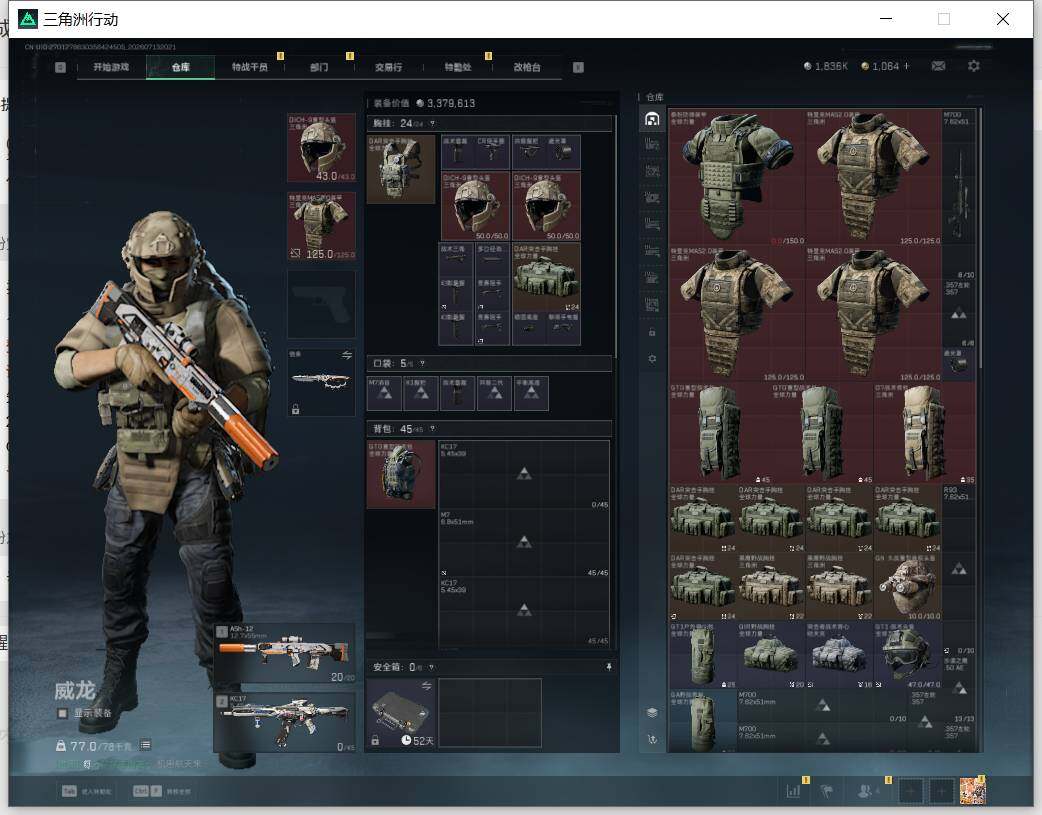Switch to the 开始游戏 tab
The image size is (1042, 815).
click(x=111, y=67)
